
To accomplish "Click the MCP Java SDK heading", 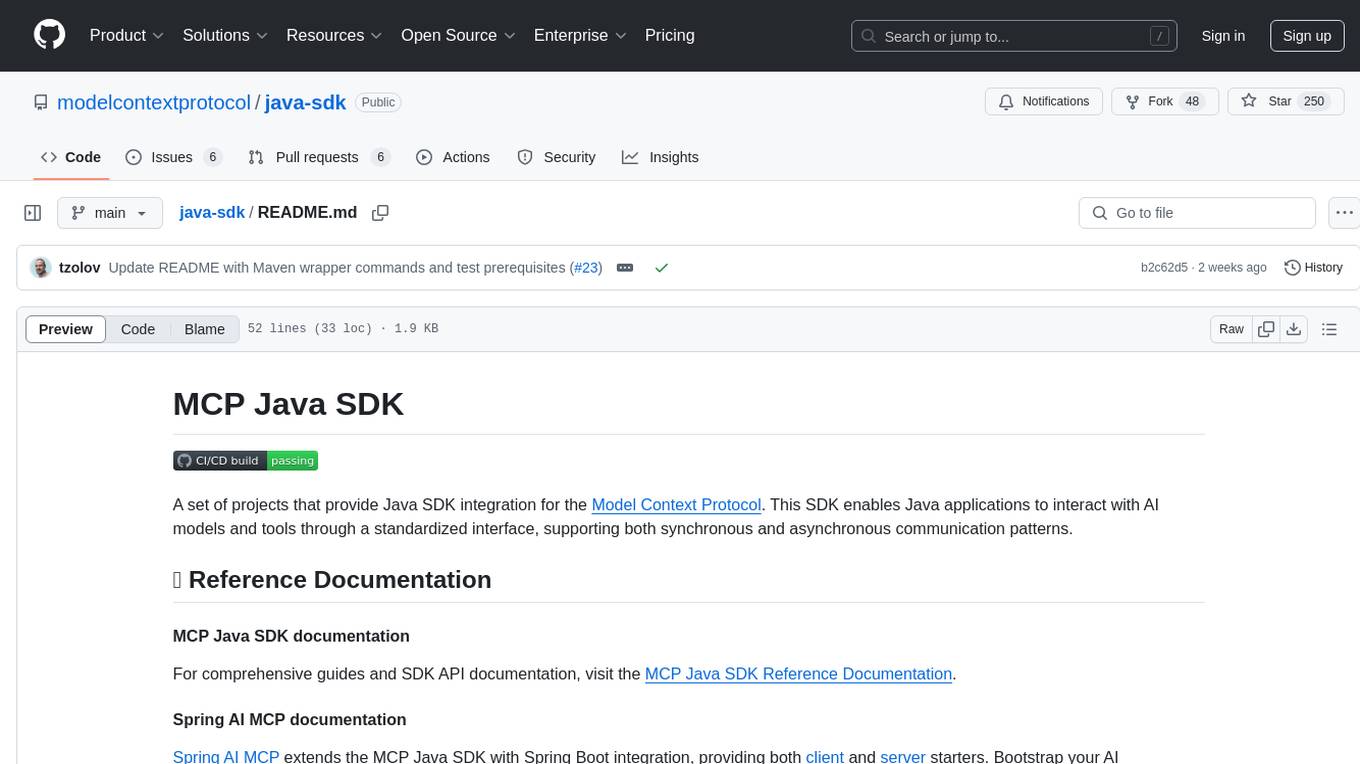I will coord(288,404).
